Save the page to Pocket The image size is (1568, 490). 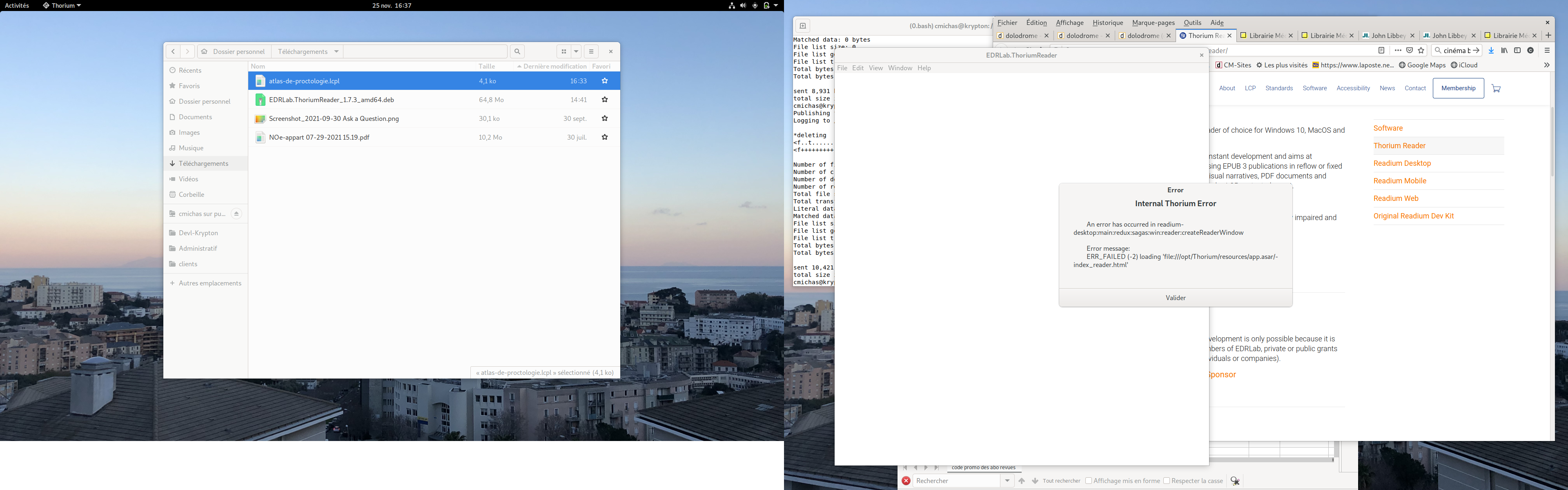[x=1410, y=51]
